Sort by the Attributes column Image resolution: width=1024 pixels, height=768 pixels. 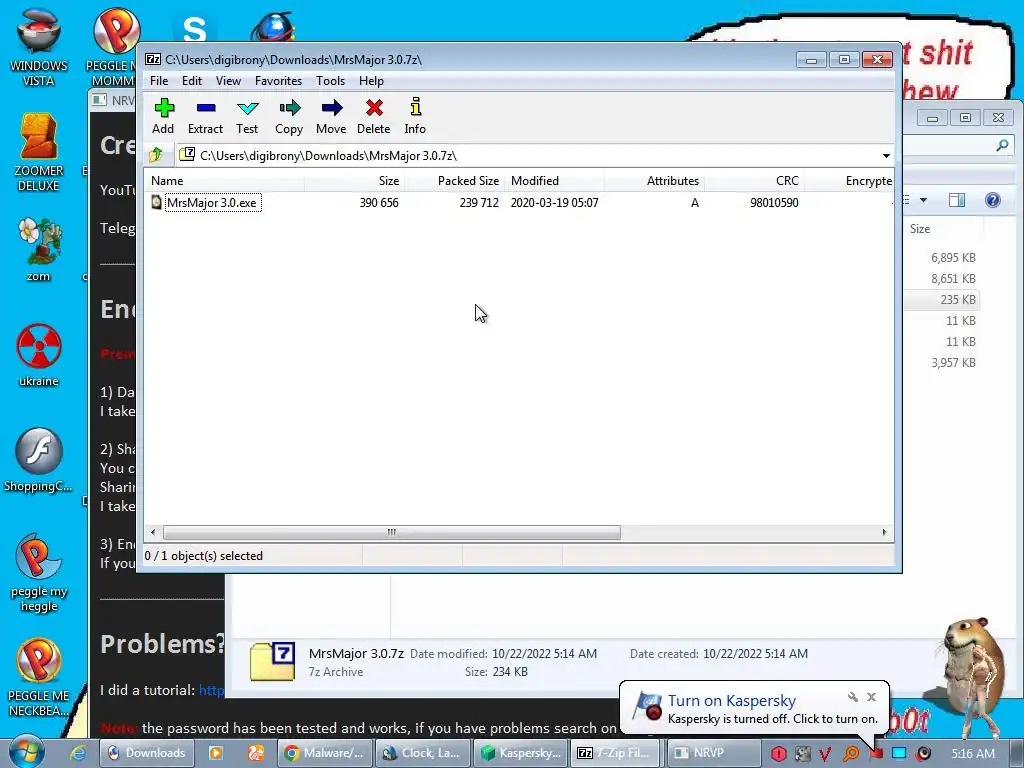[654, 181]
